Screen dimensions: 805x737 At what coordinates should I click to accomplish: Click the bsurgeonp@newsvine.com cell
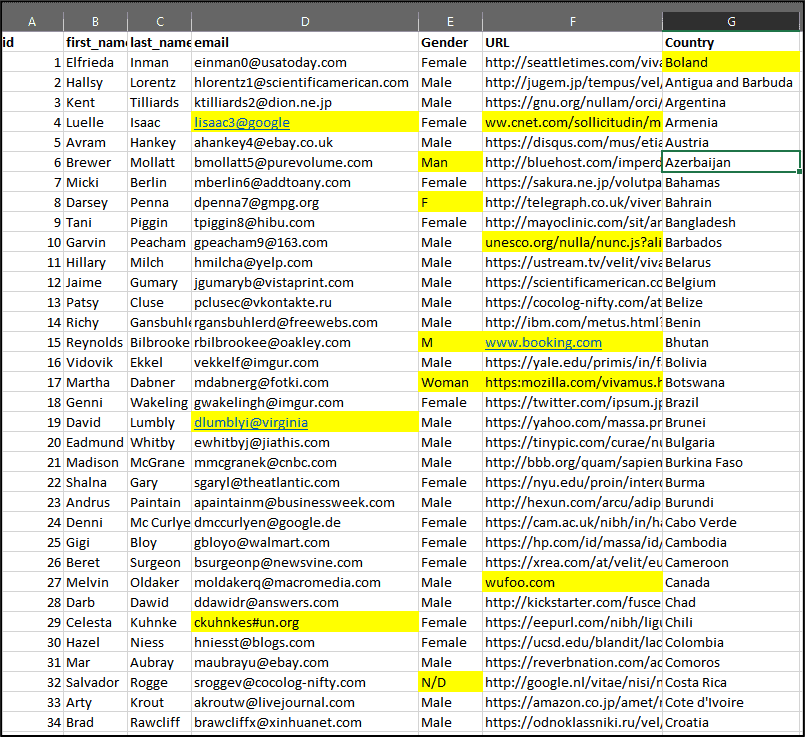(x=305, y=563)
